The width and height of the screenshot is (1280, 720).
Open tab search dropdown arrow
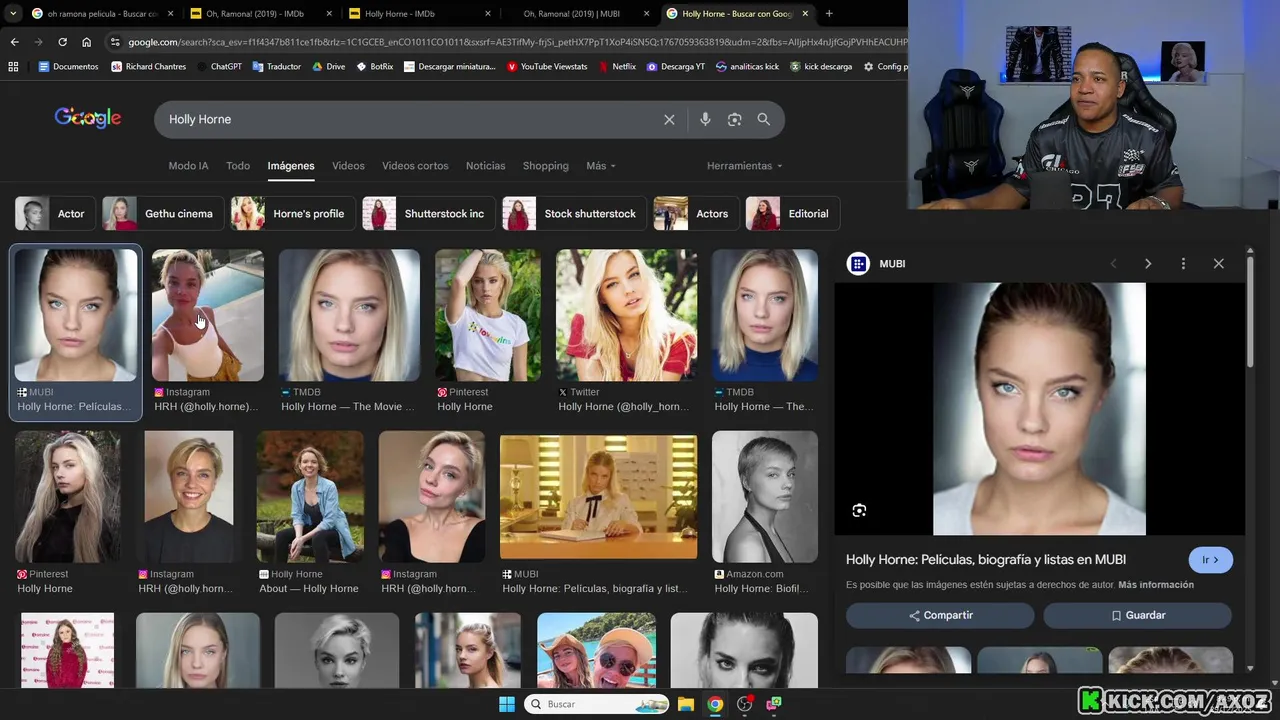tap(12, 14)
